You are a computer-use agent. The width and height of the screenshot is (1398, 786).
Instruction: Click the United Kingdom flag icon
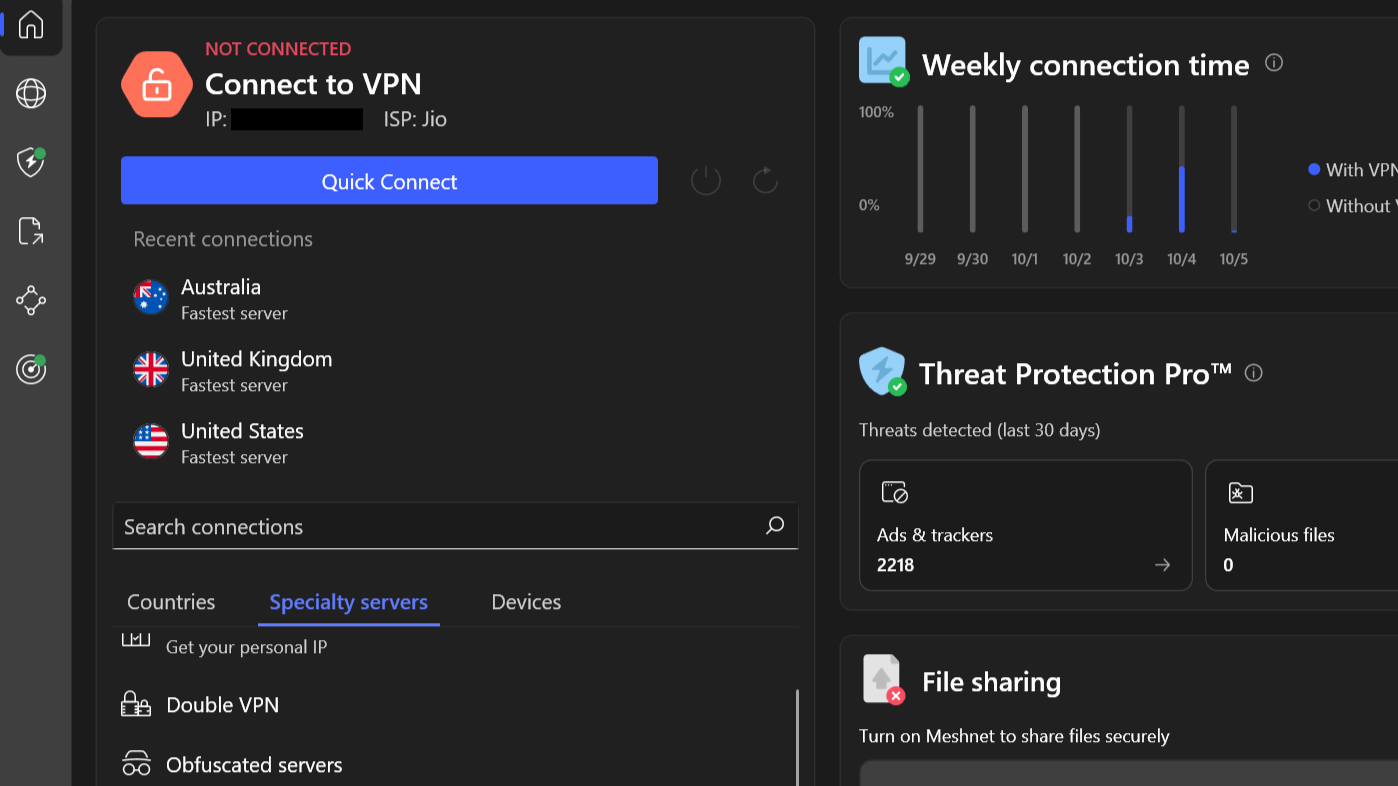[x=151, y=369]
